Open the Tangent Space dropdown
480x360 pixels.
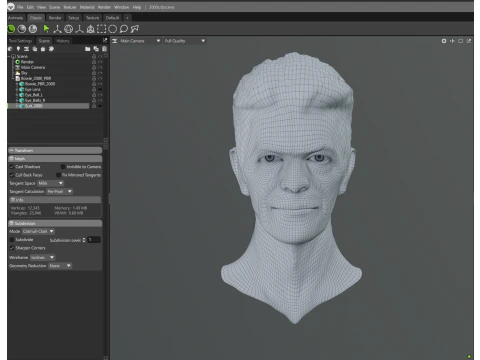pyautogui.click(x=50, y=183)
